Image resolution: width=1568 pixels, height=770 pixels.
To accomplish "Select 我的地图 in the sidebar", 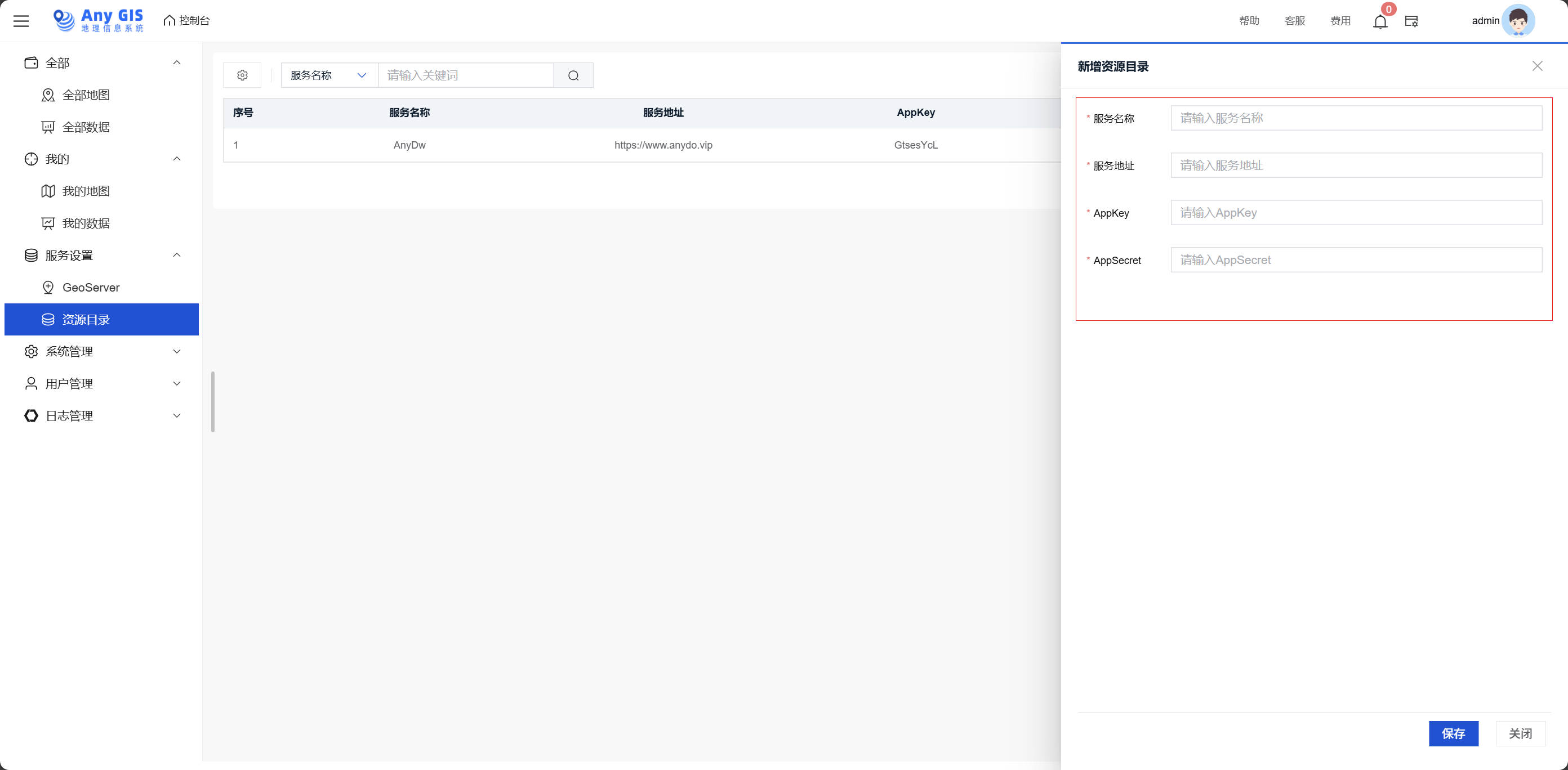I will pyautogui.click(x=86, y=191).
